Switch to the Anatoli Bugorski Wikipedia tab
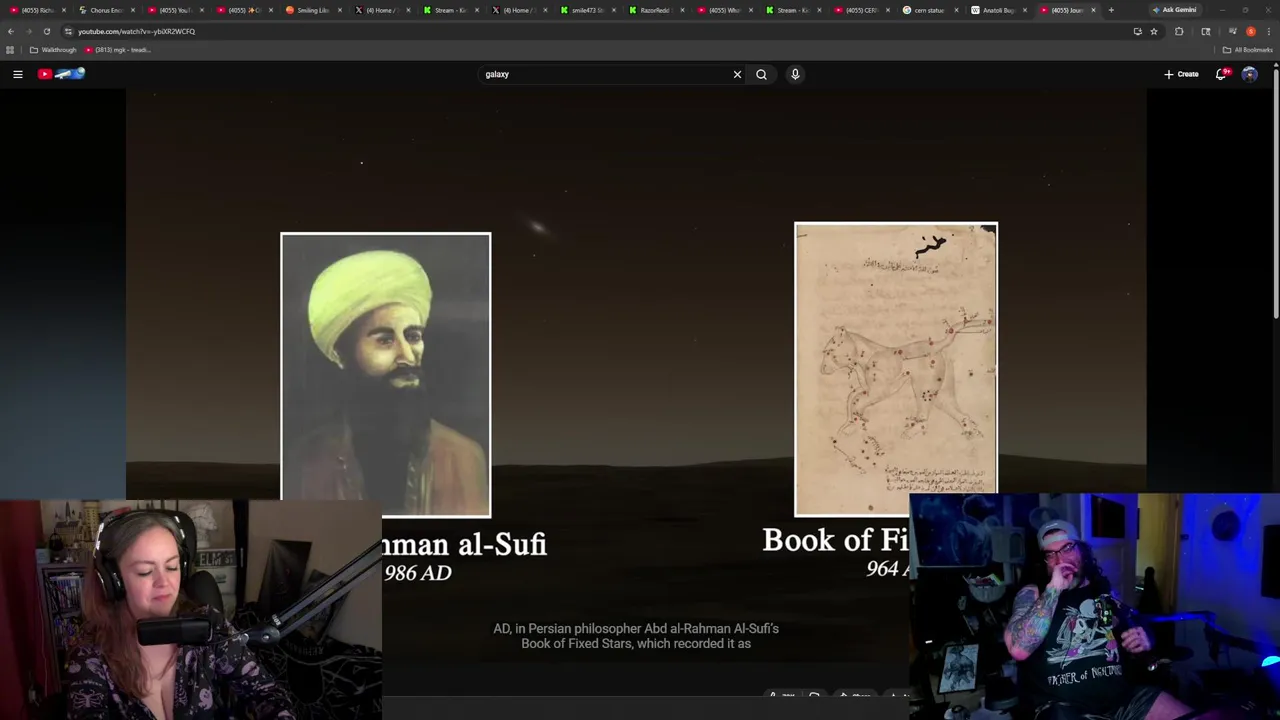1280x720 pixels. click(x=998, y=10)
